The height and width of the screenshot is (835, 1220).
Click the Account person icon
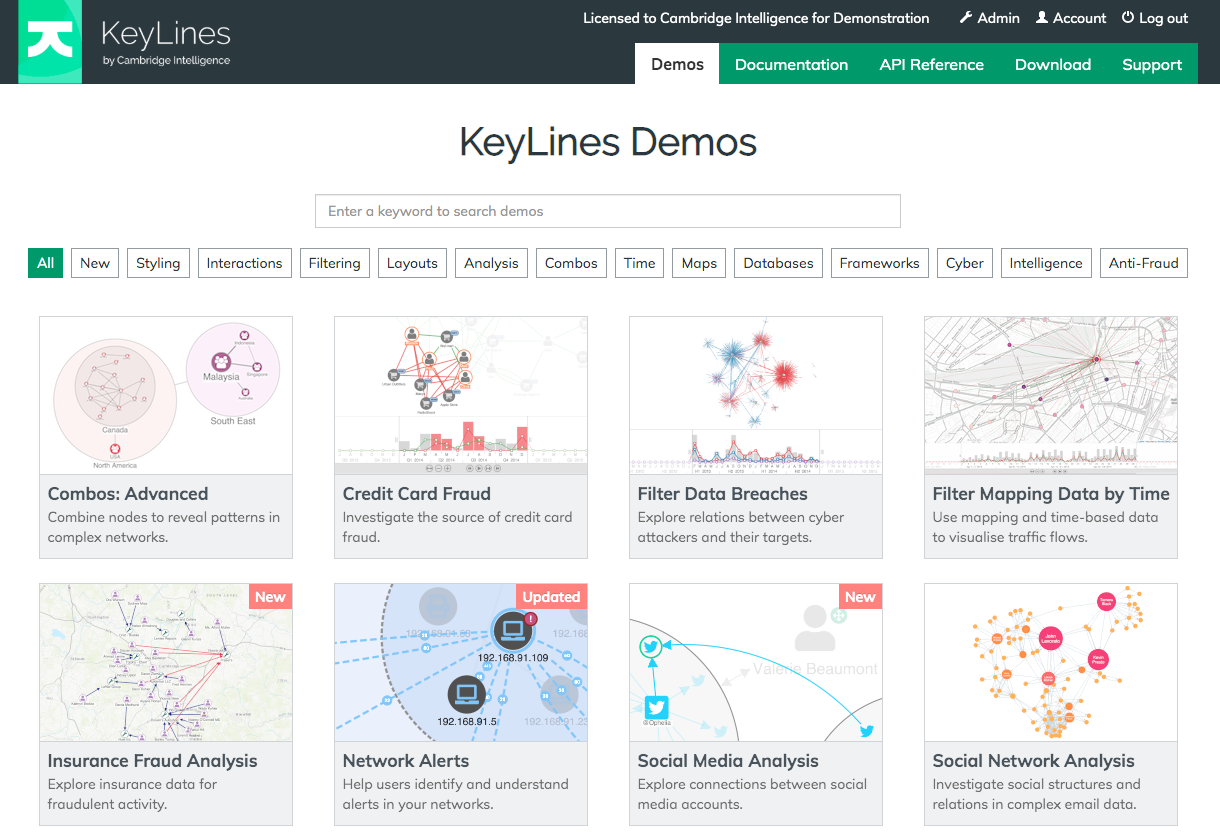1042,18
